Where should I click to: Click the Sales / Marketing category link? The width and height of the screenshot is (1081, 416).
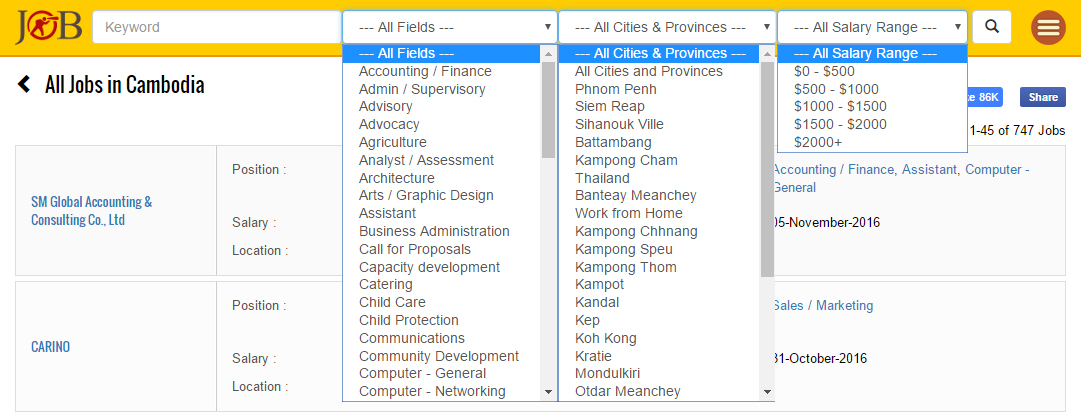click(822, 306)
